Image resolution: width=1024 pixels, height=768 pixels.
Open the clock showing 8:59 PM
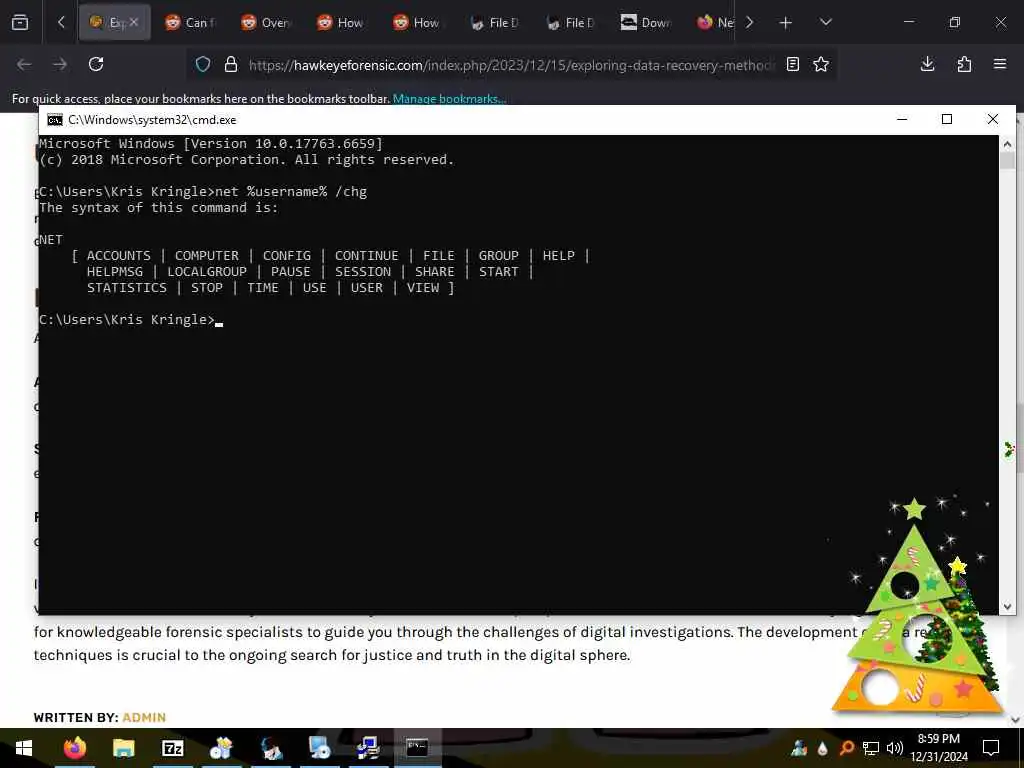pos(939,748)
